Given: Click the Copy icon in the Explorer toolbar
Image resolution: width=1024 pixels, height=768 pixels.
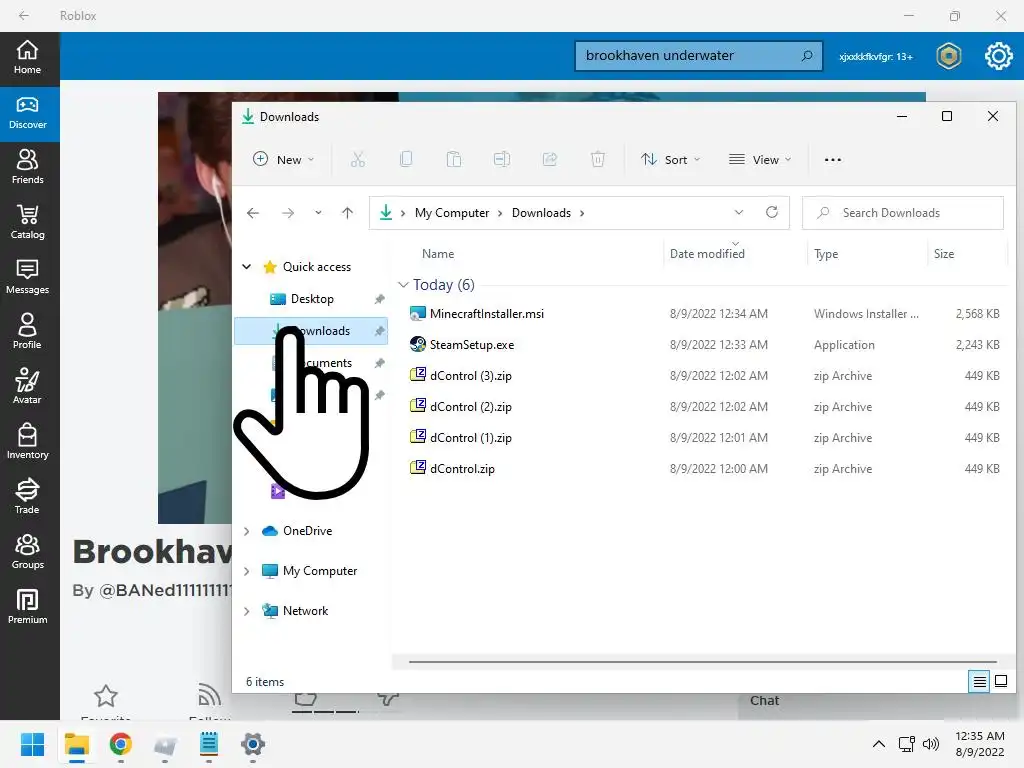Looking at the screenshot, I should (x=406, y=159).
